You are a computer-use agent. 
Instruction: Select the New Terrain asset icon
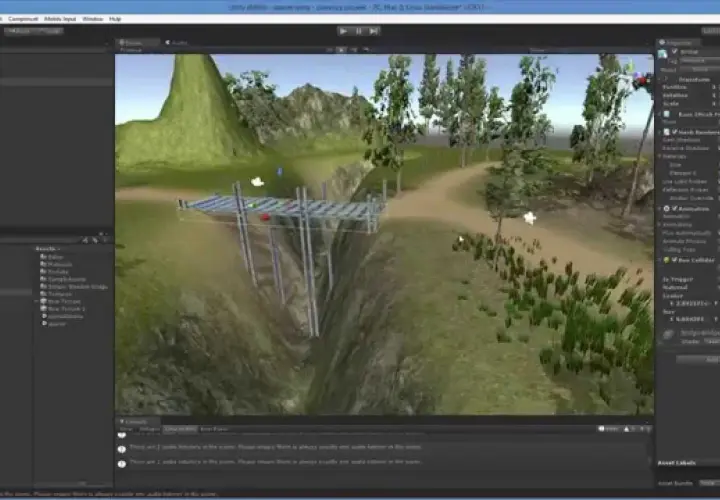pos(44,301)
